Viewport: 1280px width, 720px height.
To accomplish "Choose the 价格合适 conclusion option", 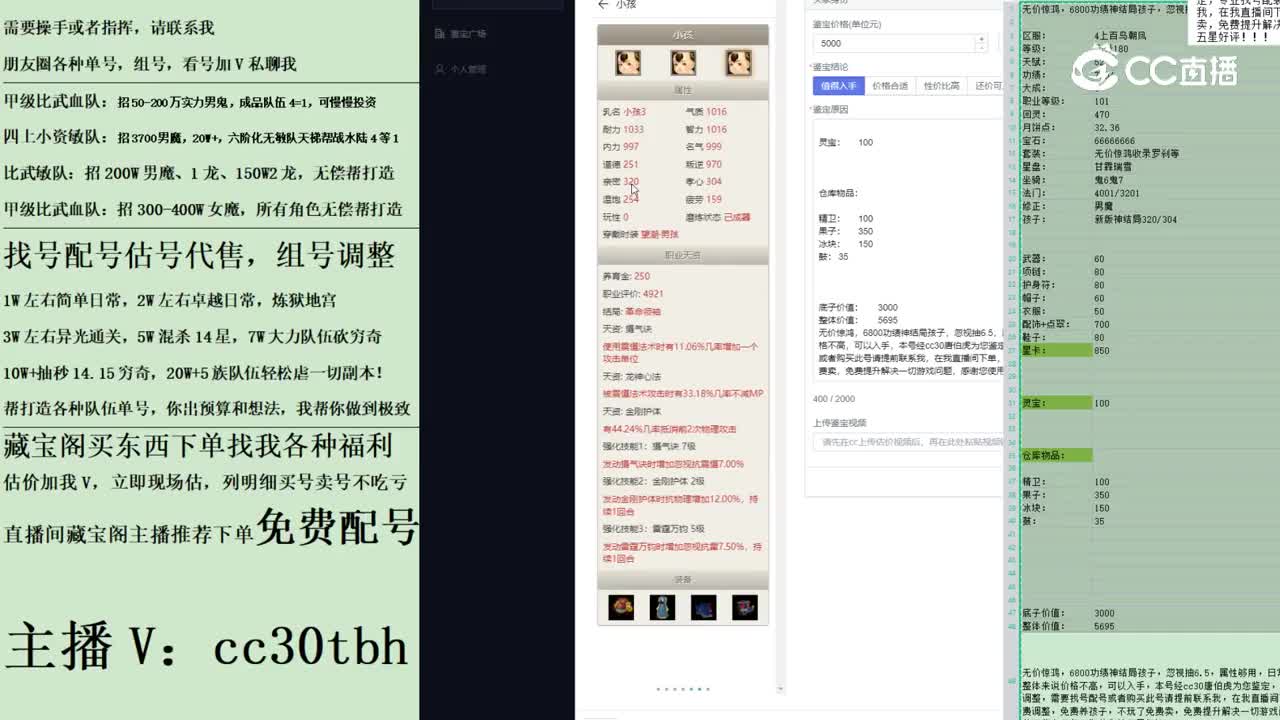I will tap(889, 86).
